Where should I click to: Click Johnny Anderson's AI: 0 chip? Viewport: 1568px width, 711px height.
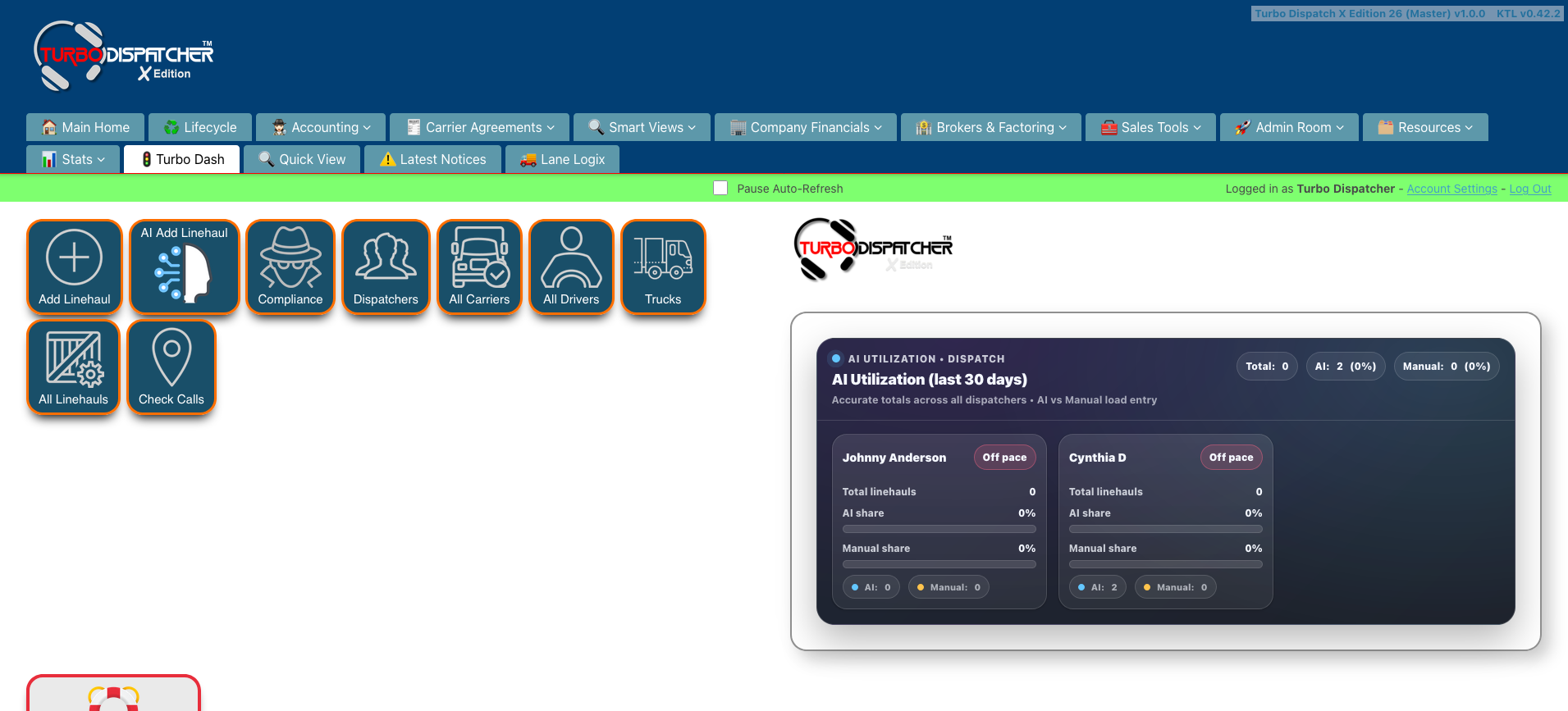click(x=871, y=587)
